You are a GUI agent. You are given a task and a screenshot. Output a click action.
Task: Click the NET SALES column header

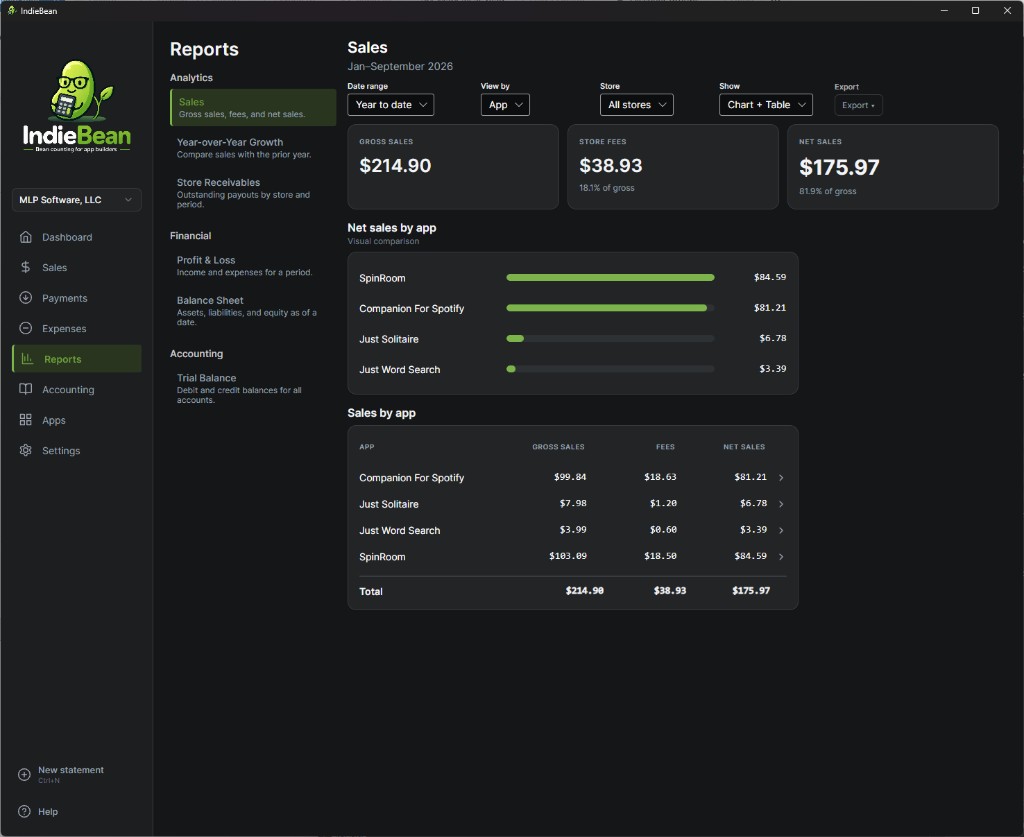(x=744, y=447)
